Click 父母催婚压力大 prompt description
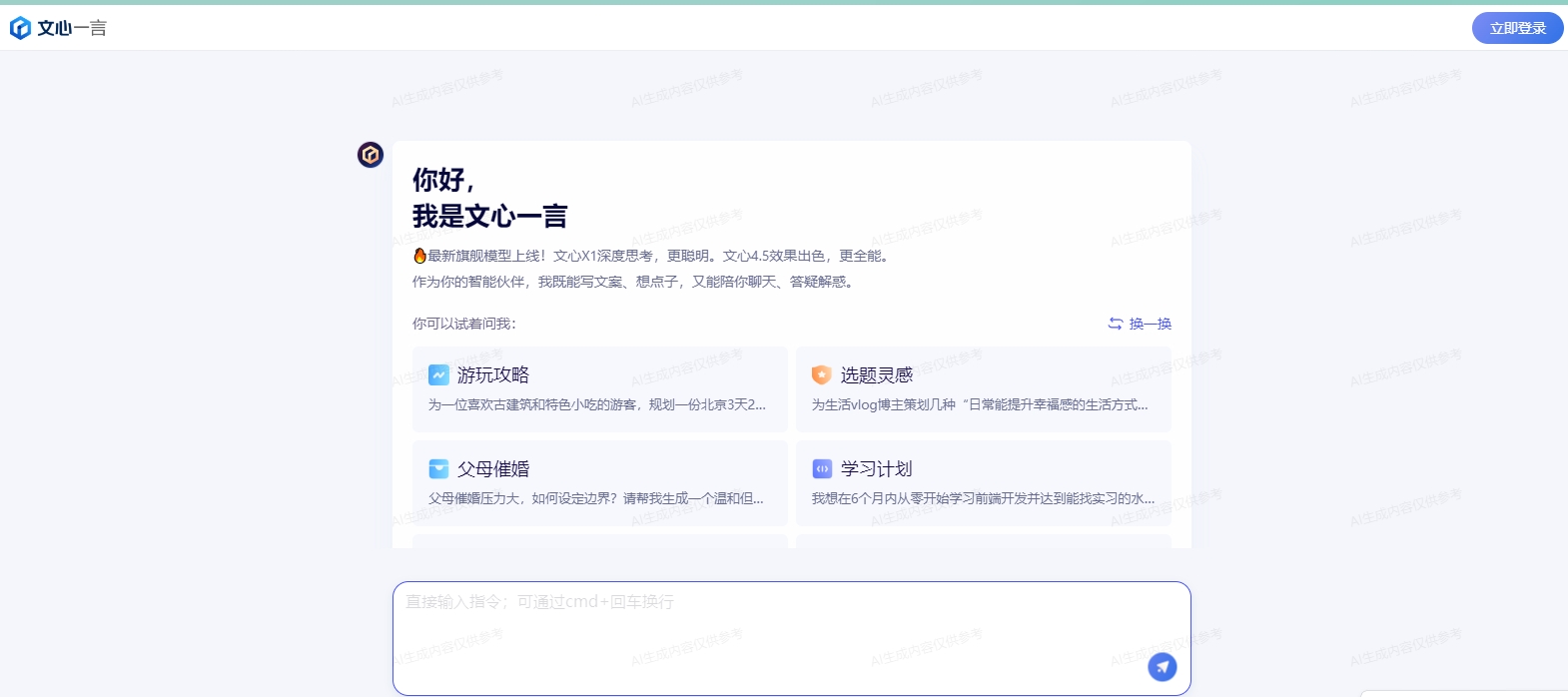The height and width of the screenshot is (697, 1568). [x=596, y=498]
